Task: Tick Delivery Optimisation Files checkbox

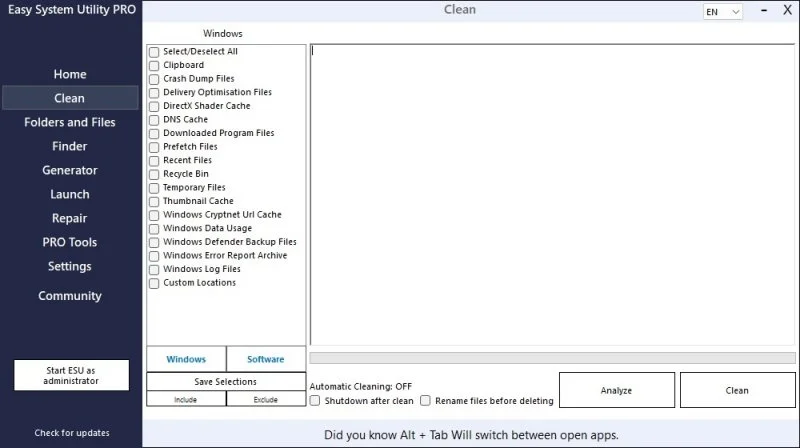Action: (x=154, y=93)
